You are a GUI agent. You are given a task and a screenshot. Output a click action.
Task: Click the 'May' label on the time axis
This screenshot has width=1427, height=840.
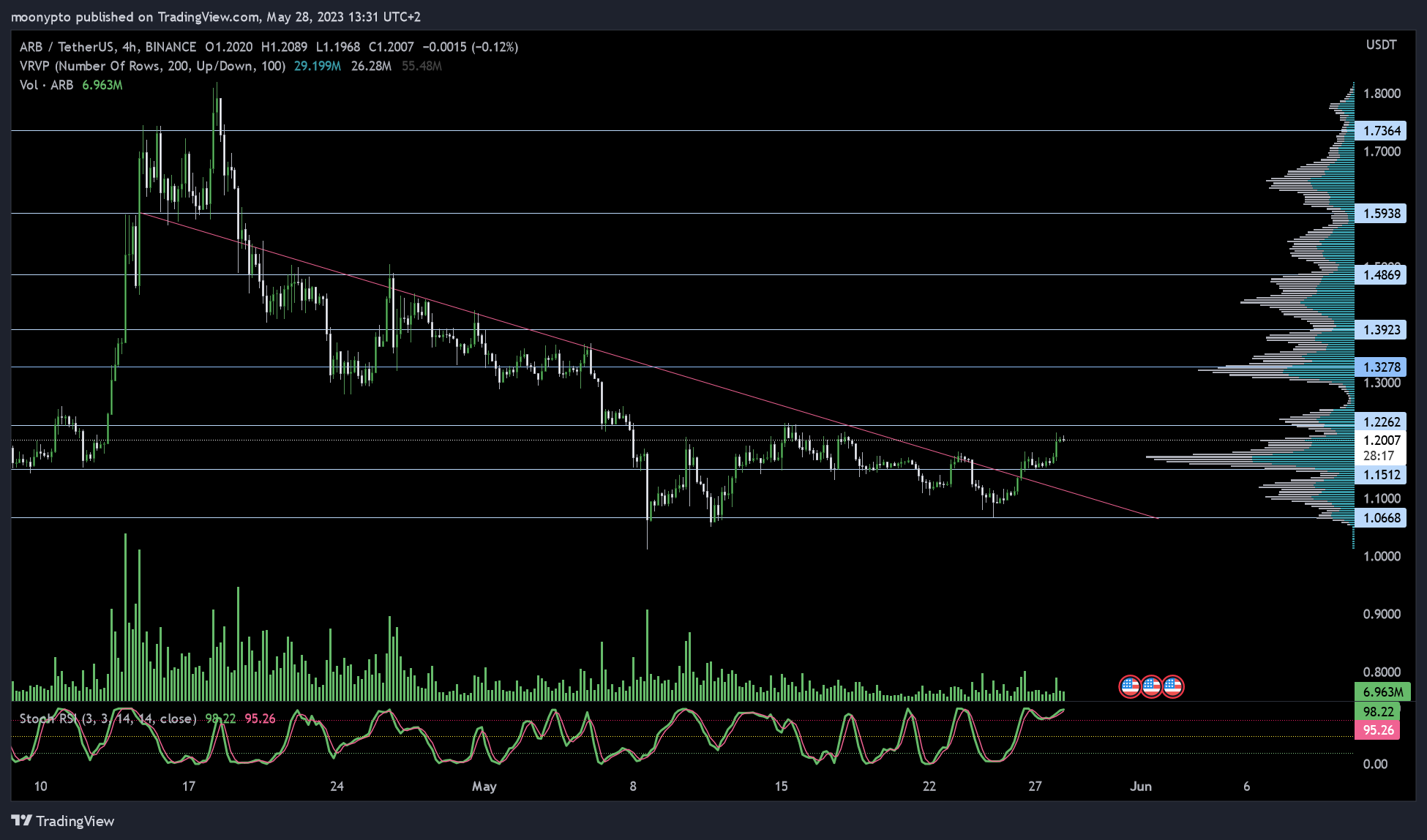pos(484,787)
